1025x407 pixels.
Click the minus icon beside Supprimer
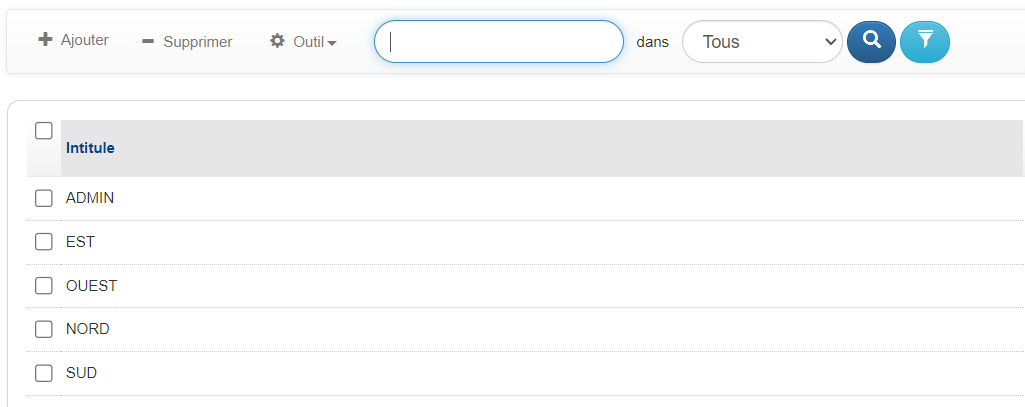click(148, 42)
